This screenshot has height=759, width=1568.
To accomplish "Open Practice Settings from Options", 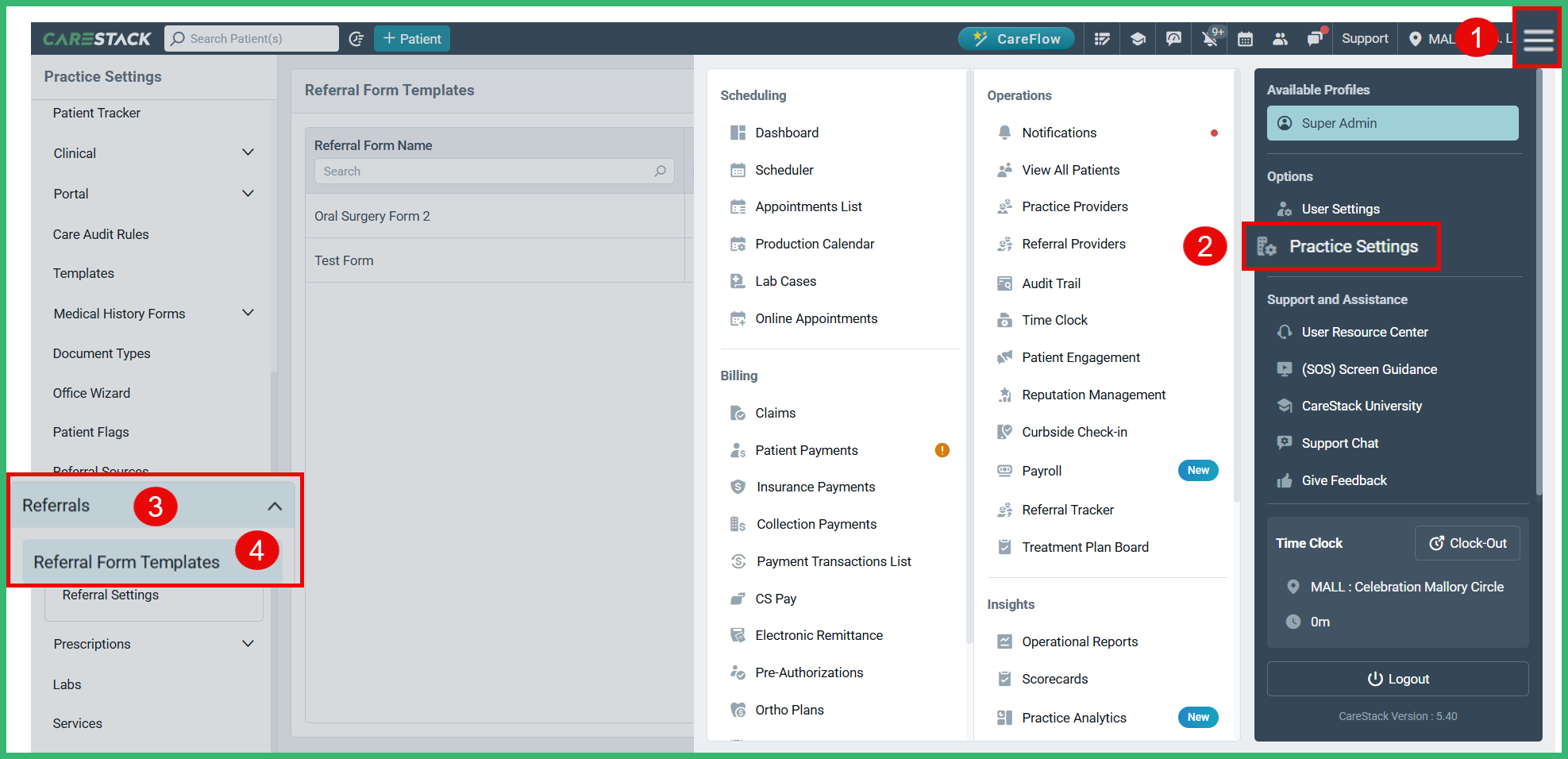I will 1352,247.
